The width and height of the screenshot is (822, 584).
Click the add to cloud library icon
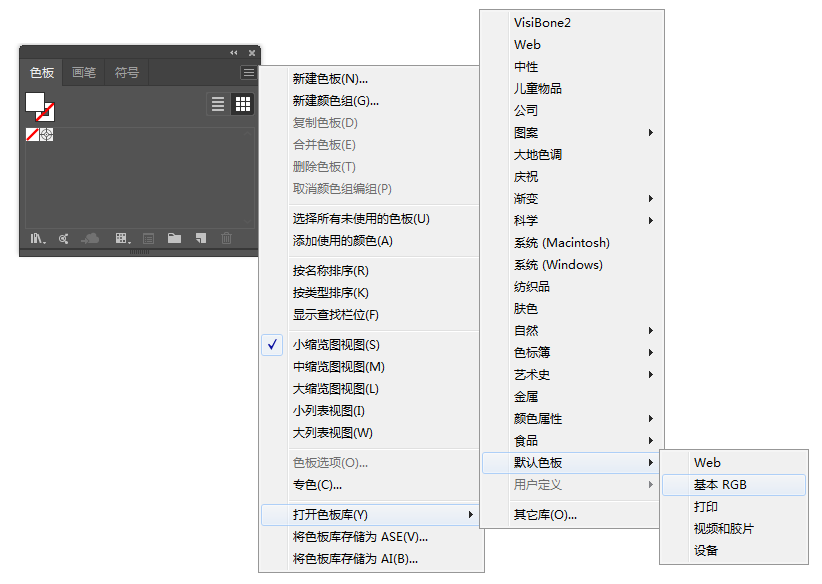point(90,239)
